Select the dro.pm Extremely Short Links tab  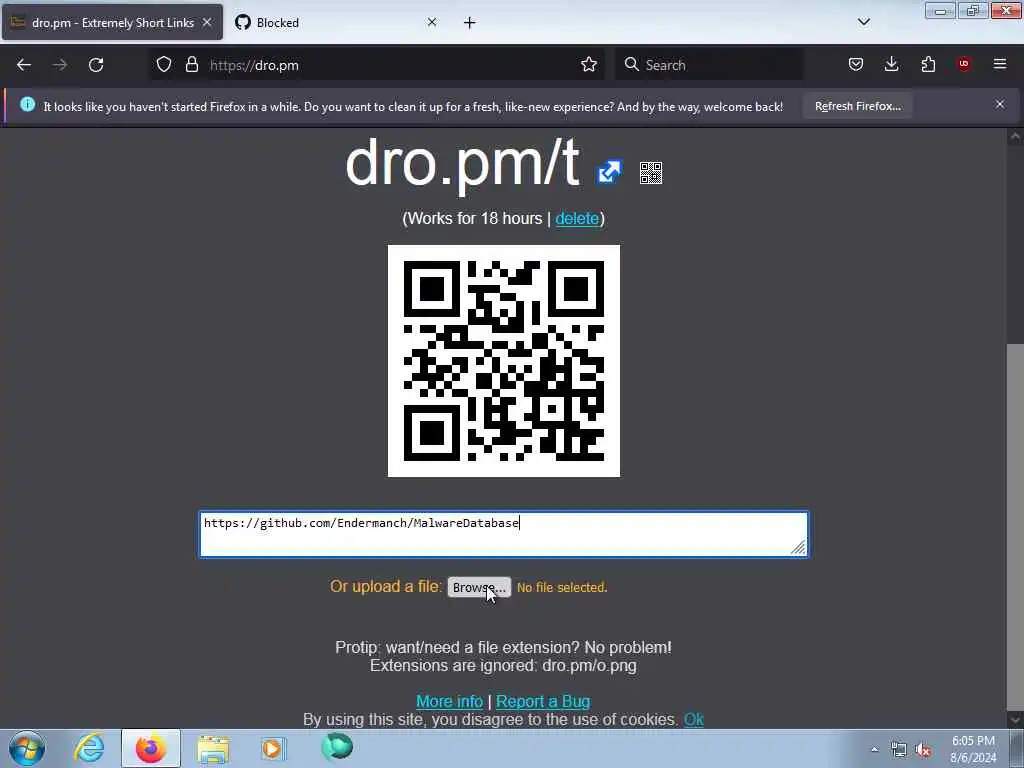tap(112, 23)
